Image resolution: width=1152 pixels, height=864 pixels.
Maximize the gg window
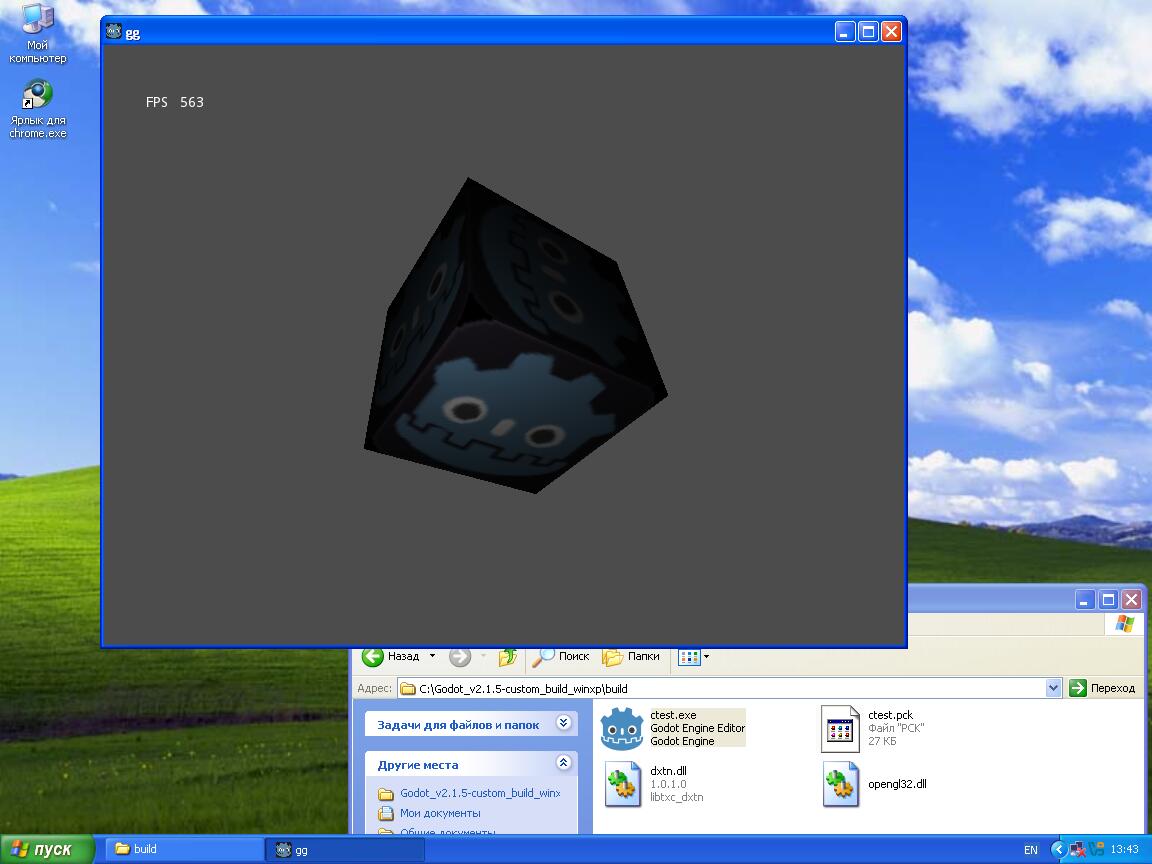[868, 32]
